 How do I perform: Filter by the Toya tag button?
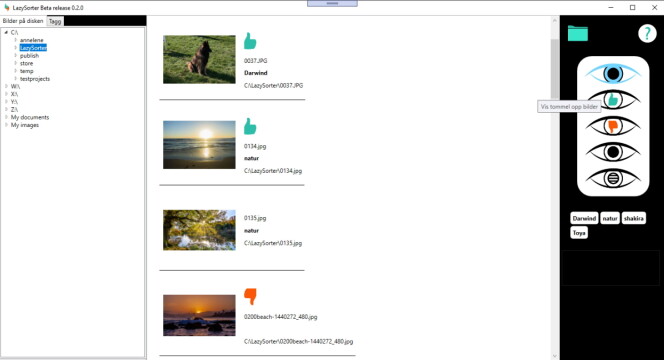click(x=579, y=233)
